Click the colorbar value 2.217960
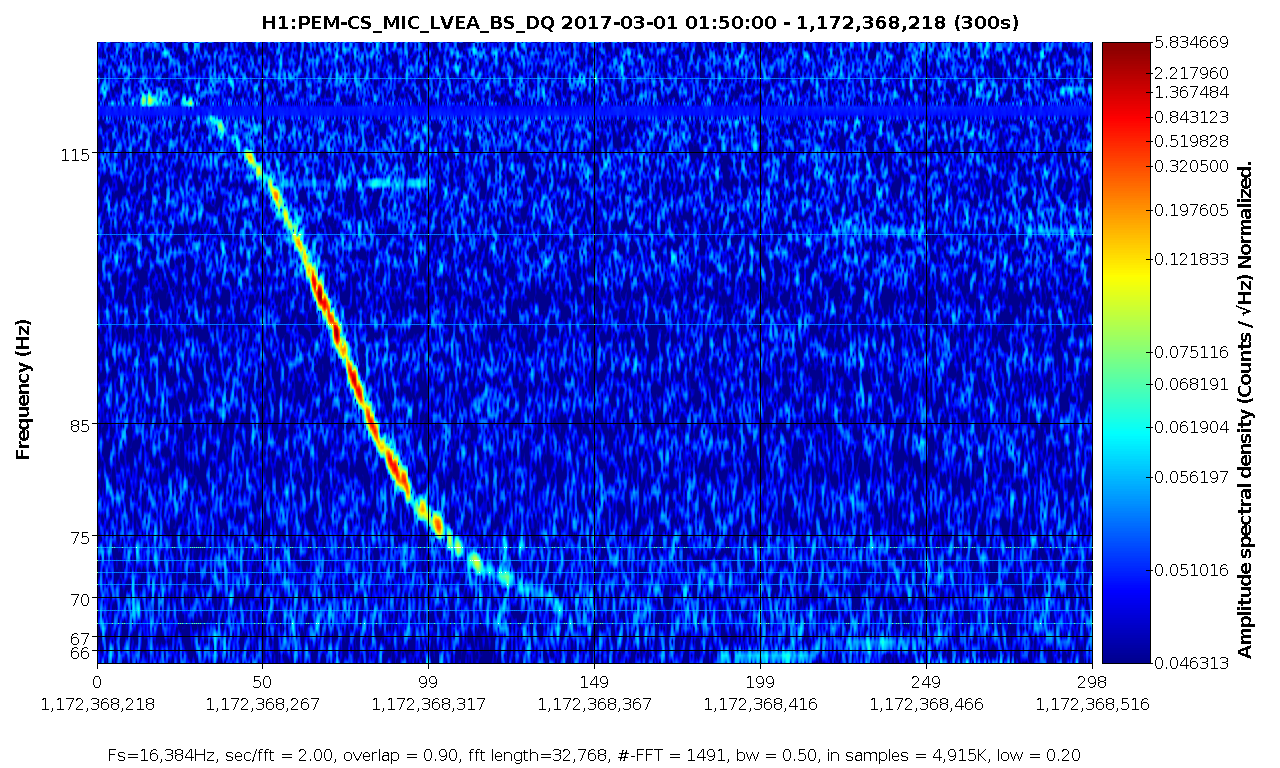The width and height of the screenshot is (1280, 768). (x=1190, y=73)
